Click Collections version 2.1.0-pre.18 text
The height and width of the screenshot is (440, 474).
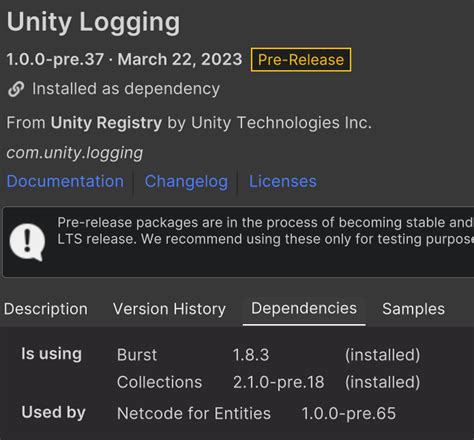click(x=278, y=382)
